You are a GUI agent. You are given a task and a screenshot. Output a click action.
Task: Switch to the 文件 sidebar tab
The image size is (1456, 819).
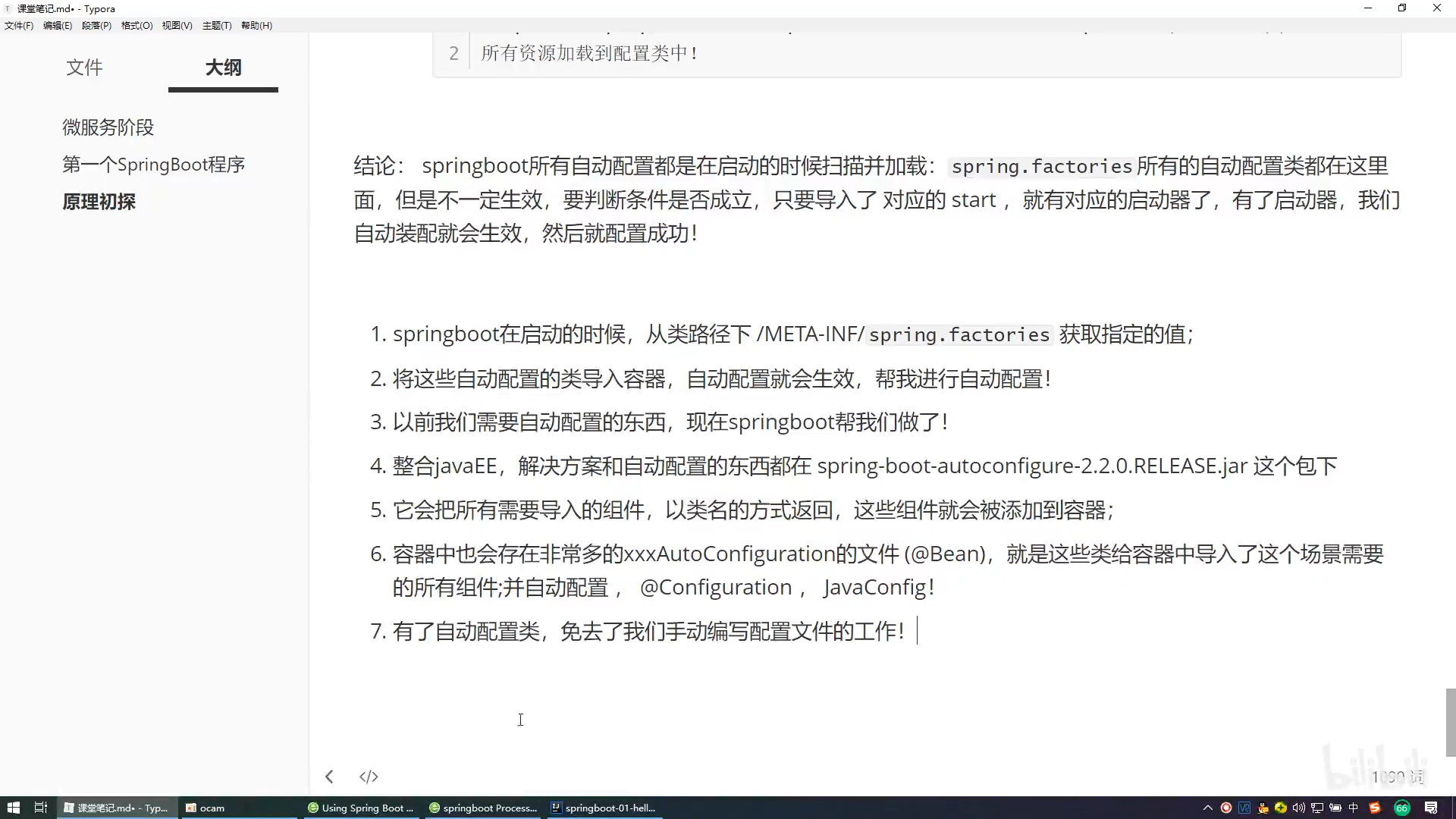click(84, 67)
